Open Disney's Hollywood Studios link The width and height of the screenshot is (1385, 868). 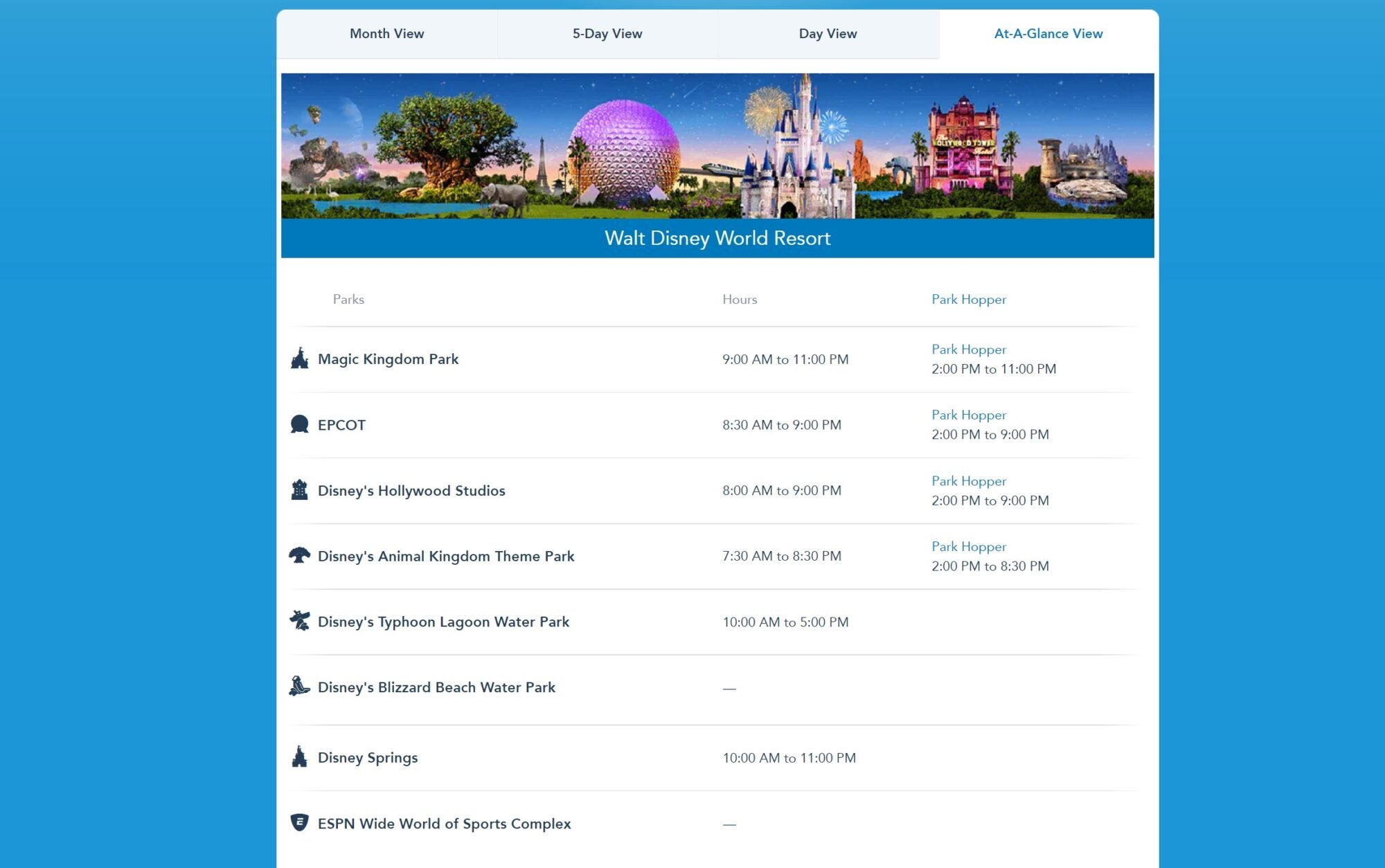(411, 491)
